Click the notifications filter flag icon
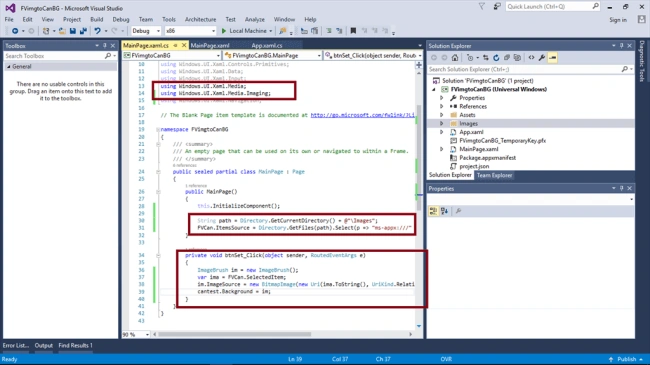This screenshot has height=365, width=650. coord(482,6)
